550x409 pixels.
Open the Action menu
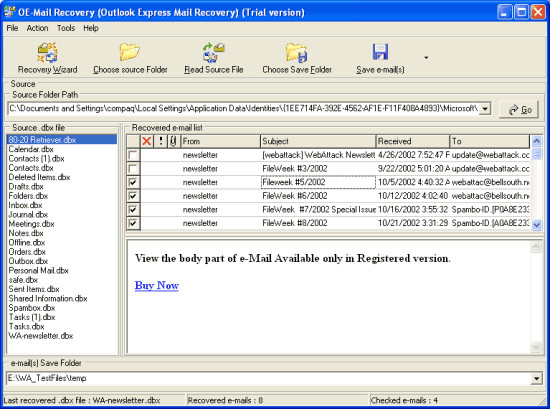point(38,28)
